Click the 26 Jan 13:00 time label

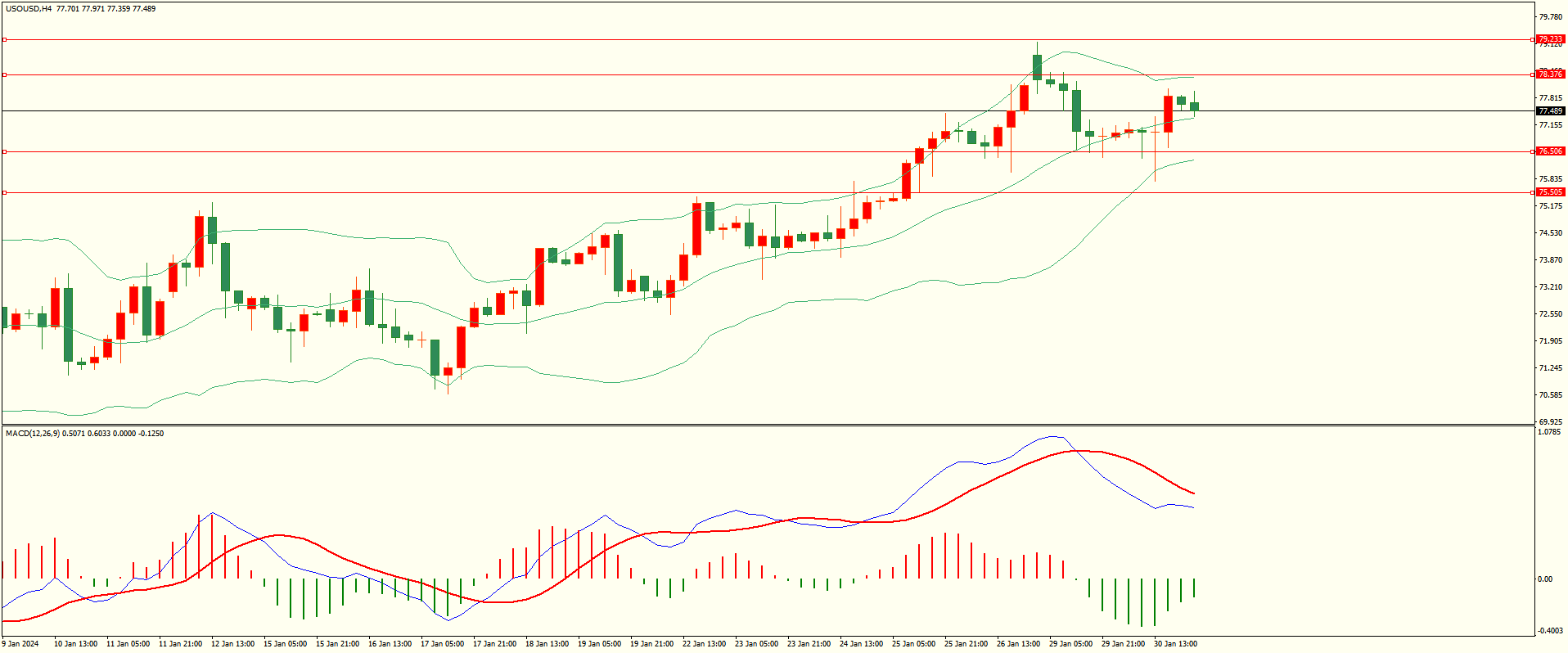point(1018,644)
